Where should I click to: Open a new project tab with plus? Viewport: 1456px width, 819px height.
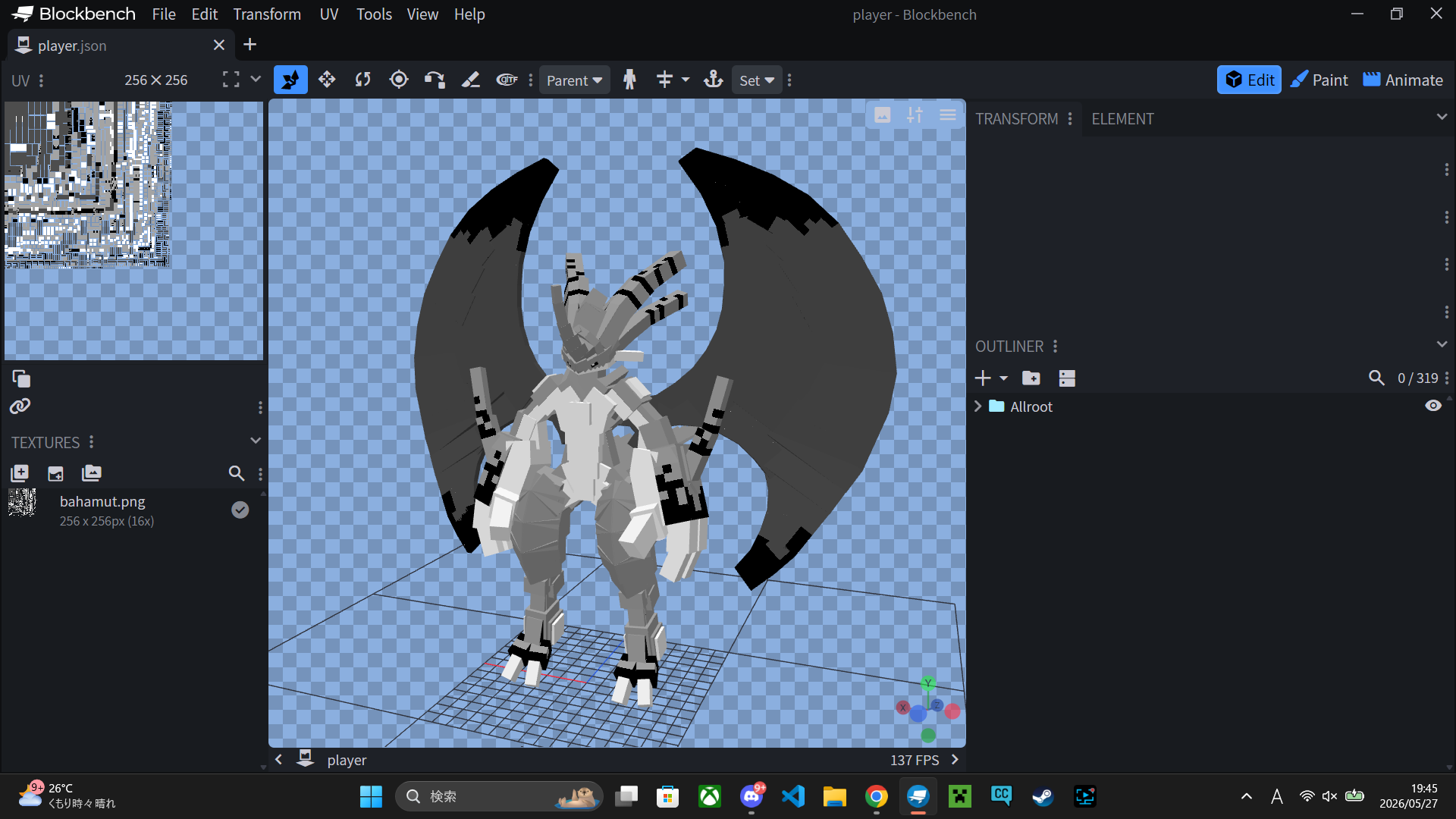249,45
